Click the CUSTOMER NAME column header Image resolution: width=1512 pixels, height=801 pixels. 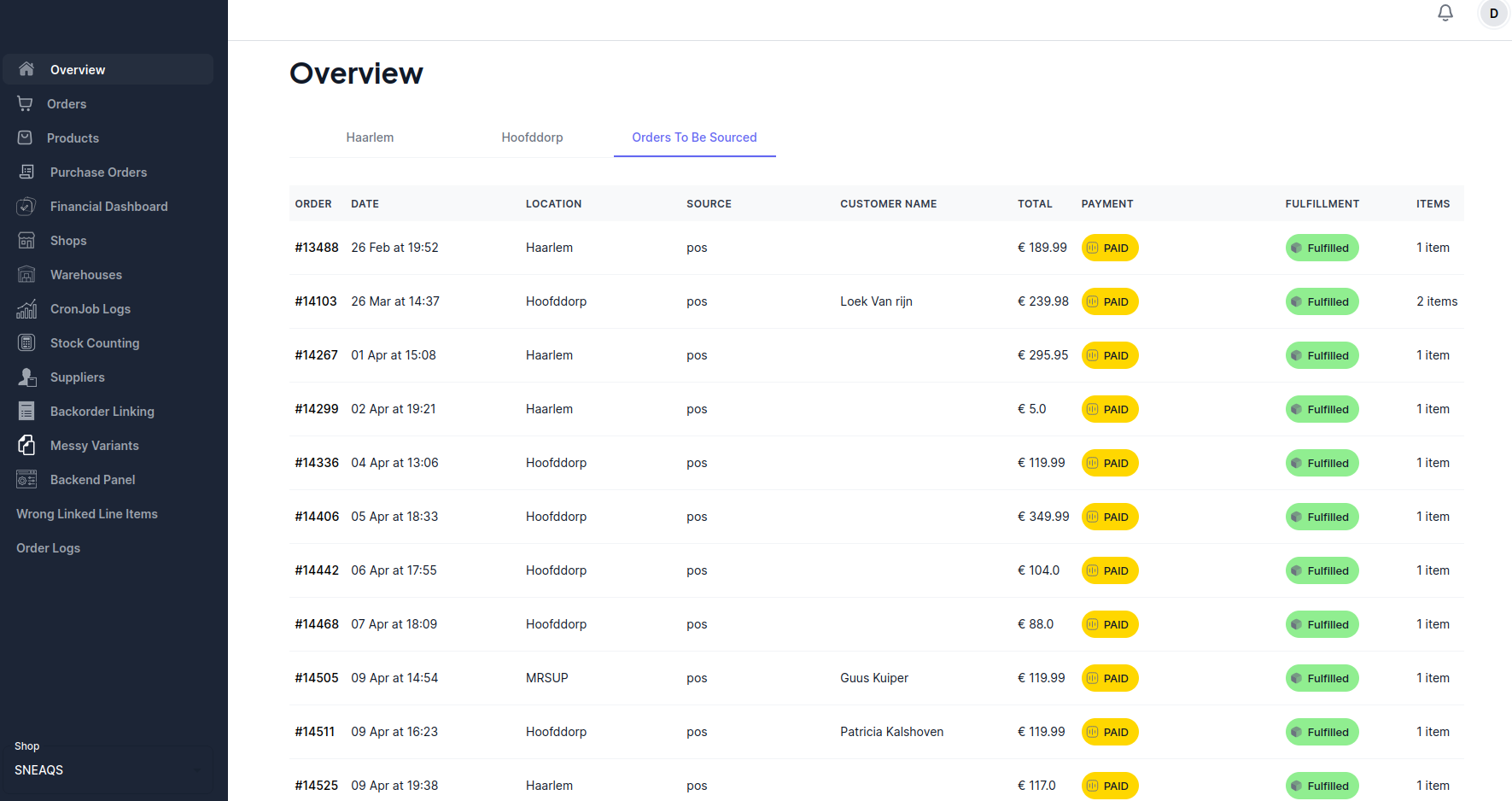888,204
